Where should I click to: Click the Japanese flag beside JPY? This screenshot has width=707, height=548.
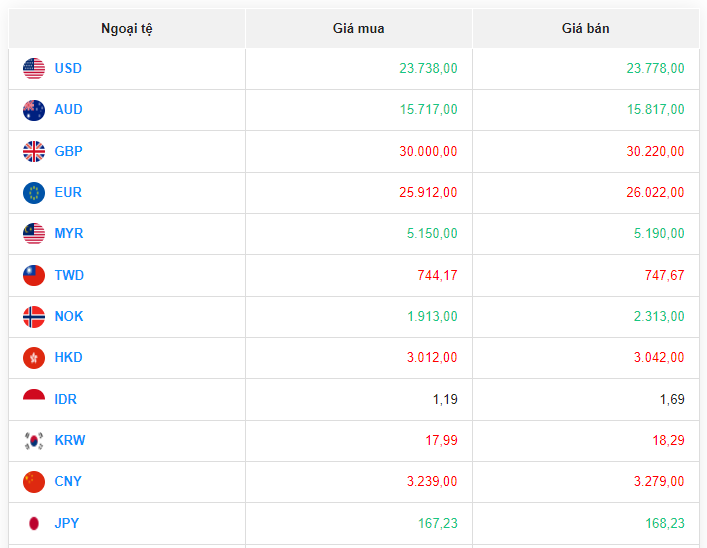coord(34,523)
